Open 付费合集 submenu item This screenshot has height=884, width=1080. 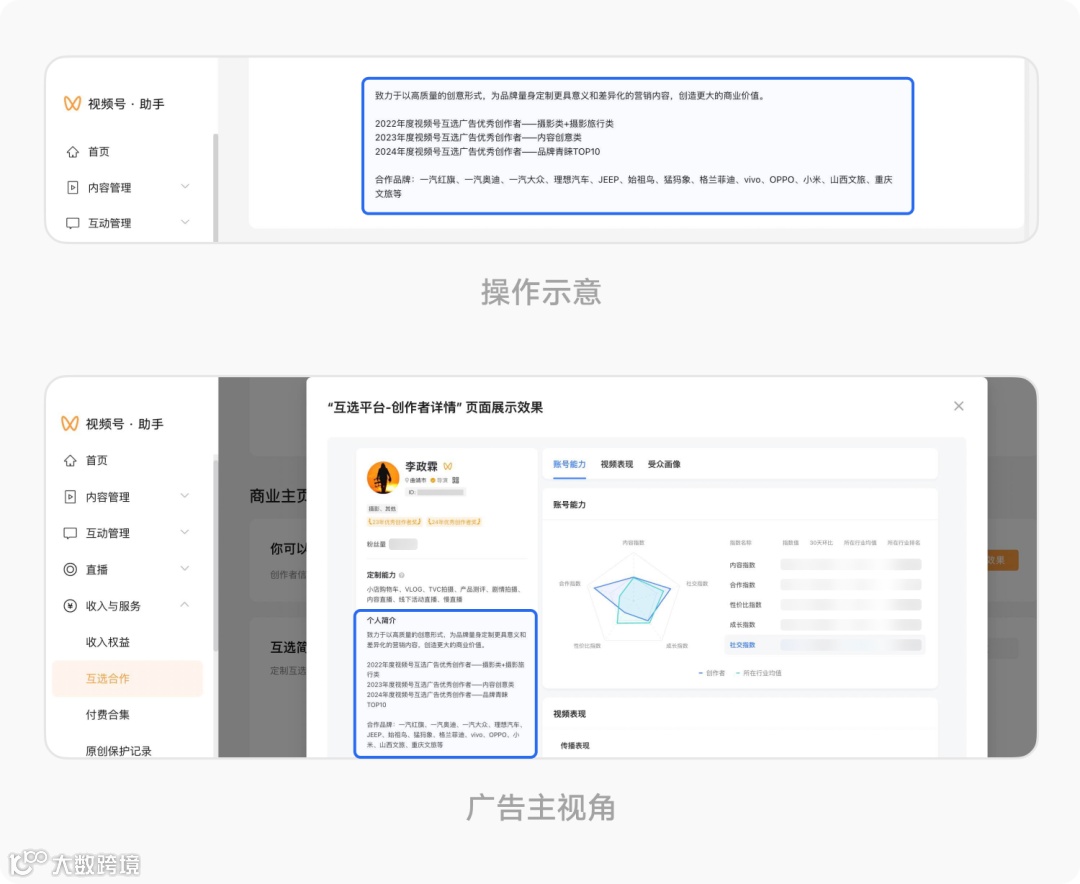(107, 715)
